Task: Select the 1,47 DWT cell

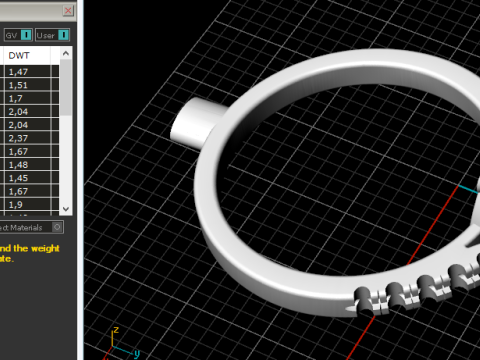Action: pyautogui.click(x=27, y=72)
